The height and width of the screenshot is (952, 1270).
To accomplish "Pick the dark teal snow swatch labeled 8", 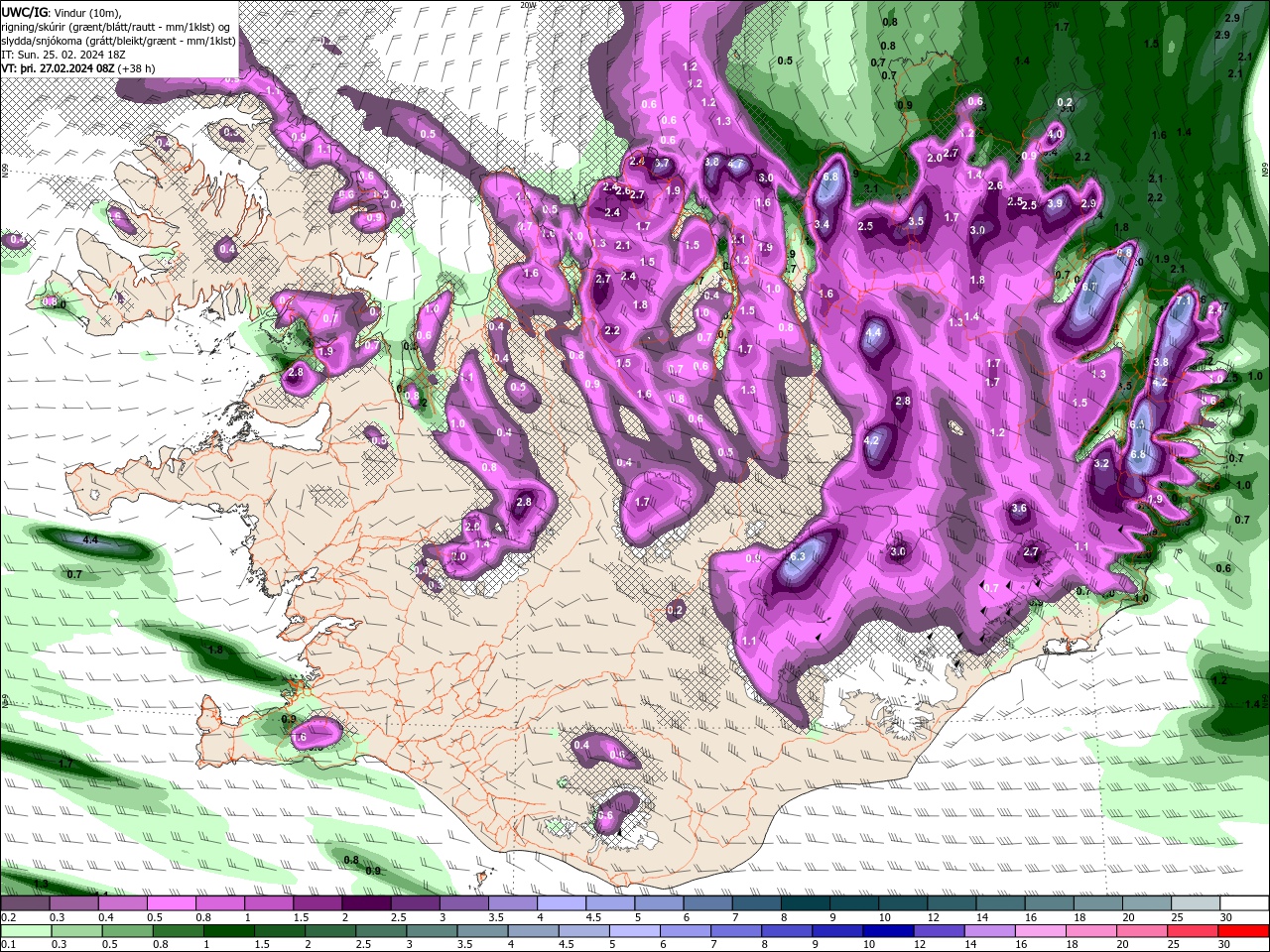I will pyautogui.click(x=804, y=903).
